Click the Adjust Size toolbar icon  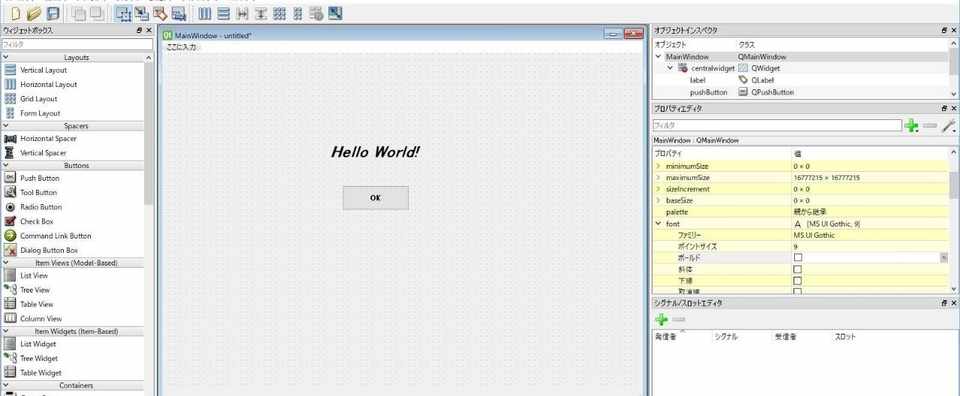335,13
